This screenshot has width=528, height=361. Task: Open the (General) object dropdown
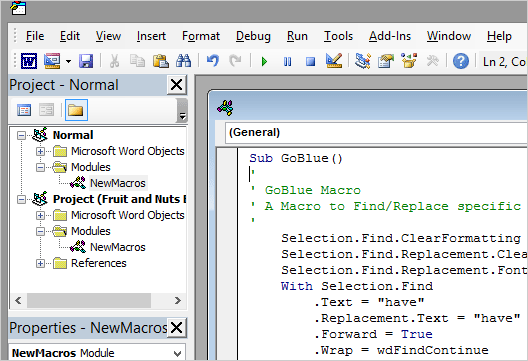[x=376, y=132]
